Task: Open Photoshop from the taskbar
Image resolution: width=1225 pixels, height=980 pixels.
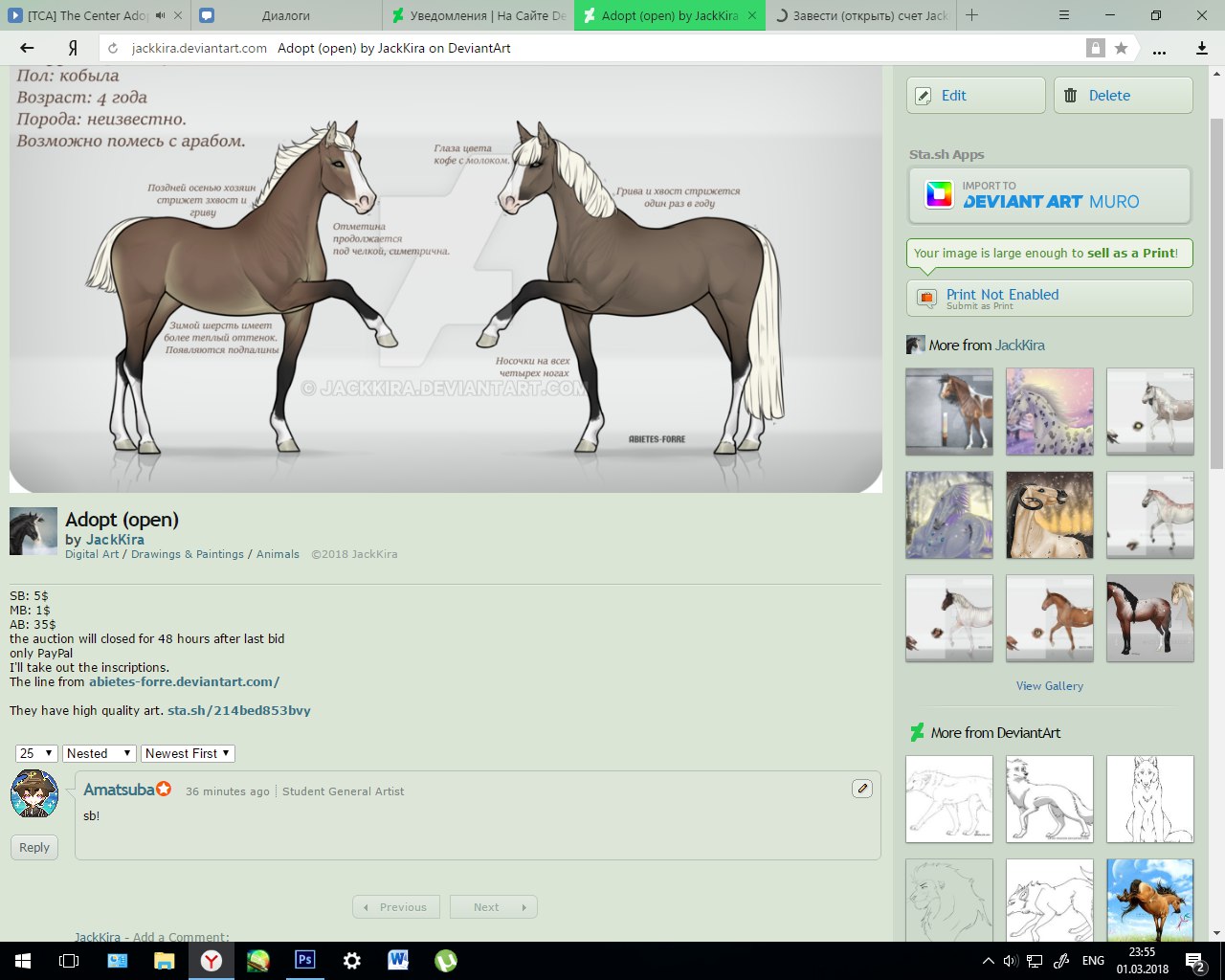Action: (x=305, y=960)
